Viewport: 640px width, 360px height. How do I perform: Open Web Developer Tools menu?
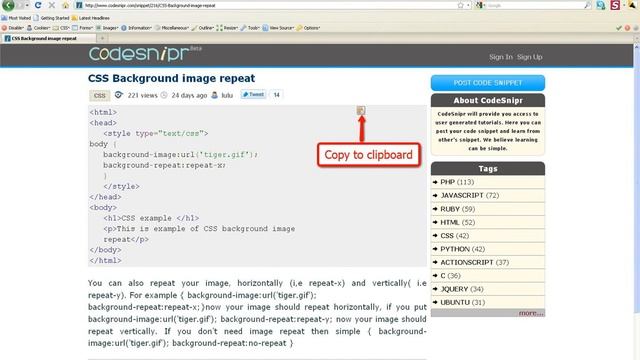click(x=250, y=28)
